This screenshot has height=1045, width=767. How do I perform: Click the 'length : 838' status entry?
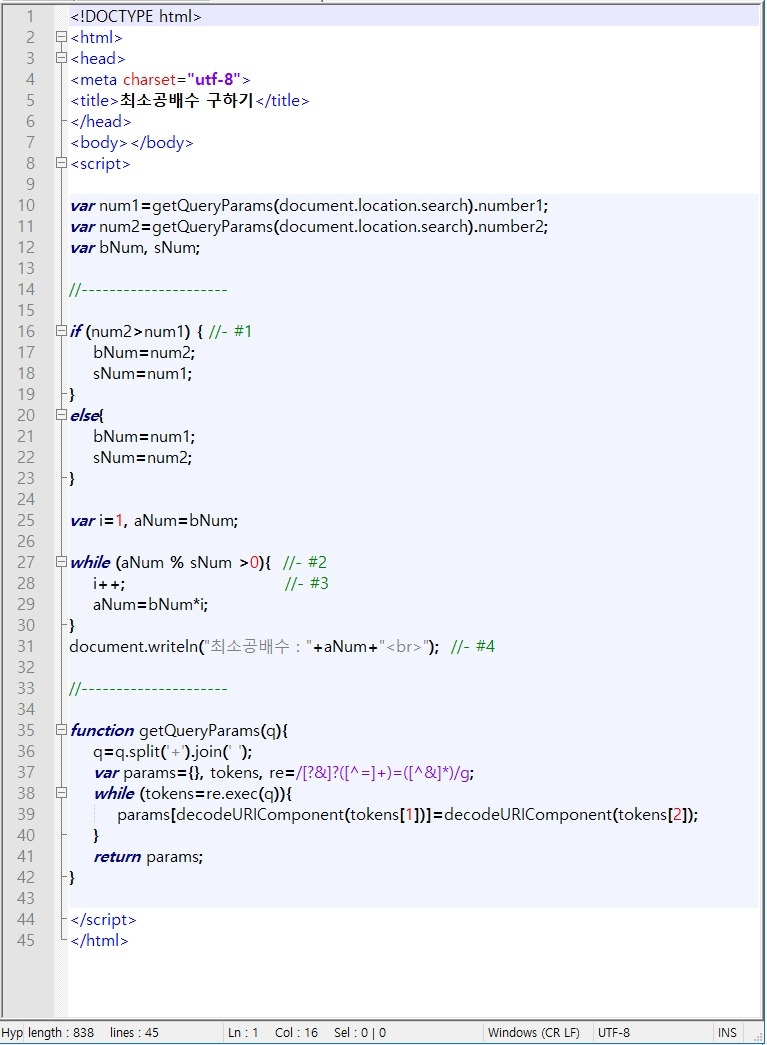[x=61, y=1032]
